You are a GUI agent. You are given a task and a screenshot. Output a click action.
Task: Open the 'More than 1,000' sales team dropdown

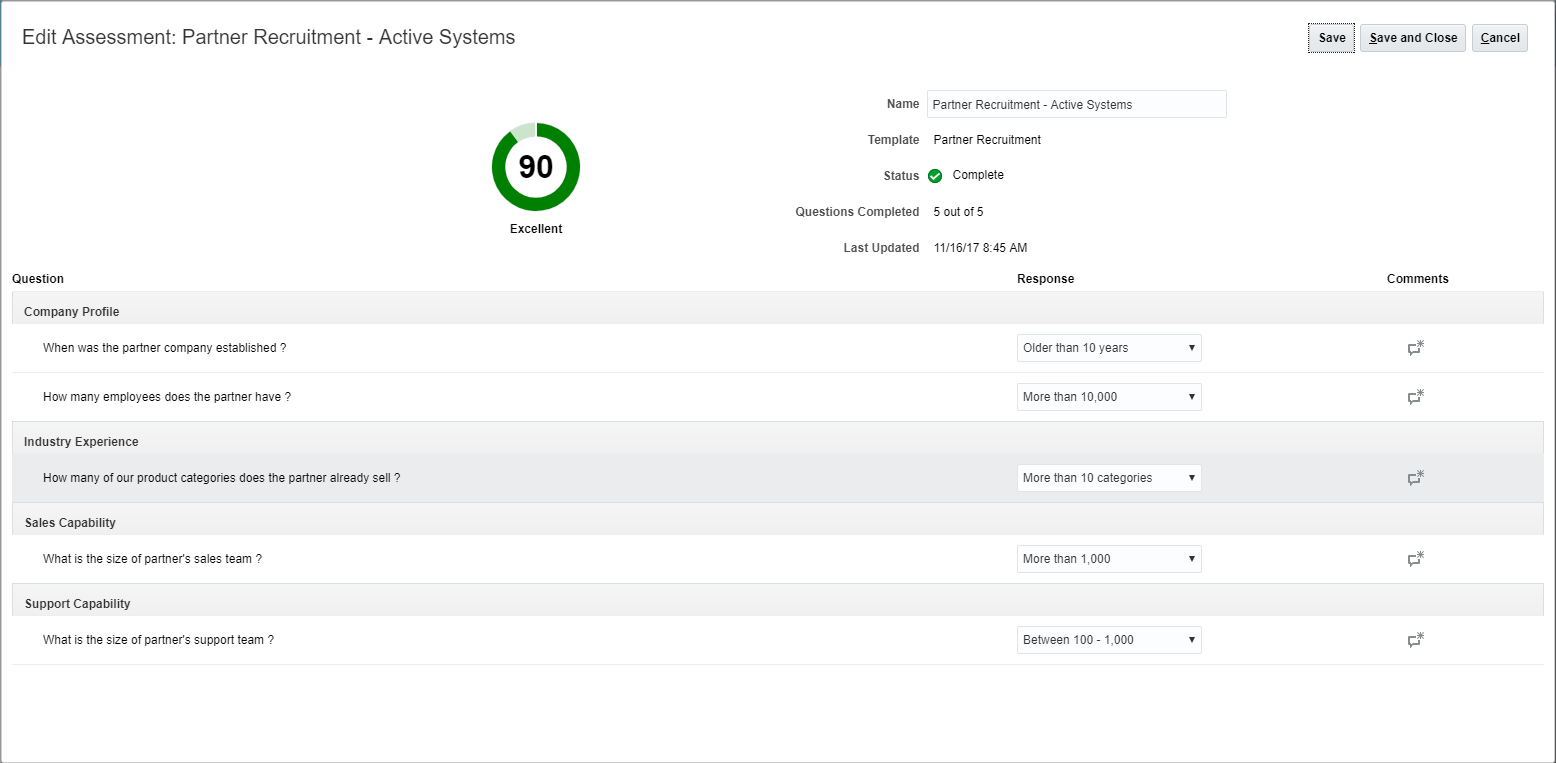point(1109,559)
